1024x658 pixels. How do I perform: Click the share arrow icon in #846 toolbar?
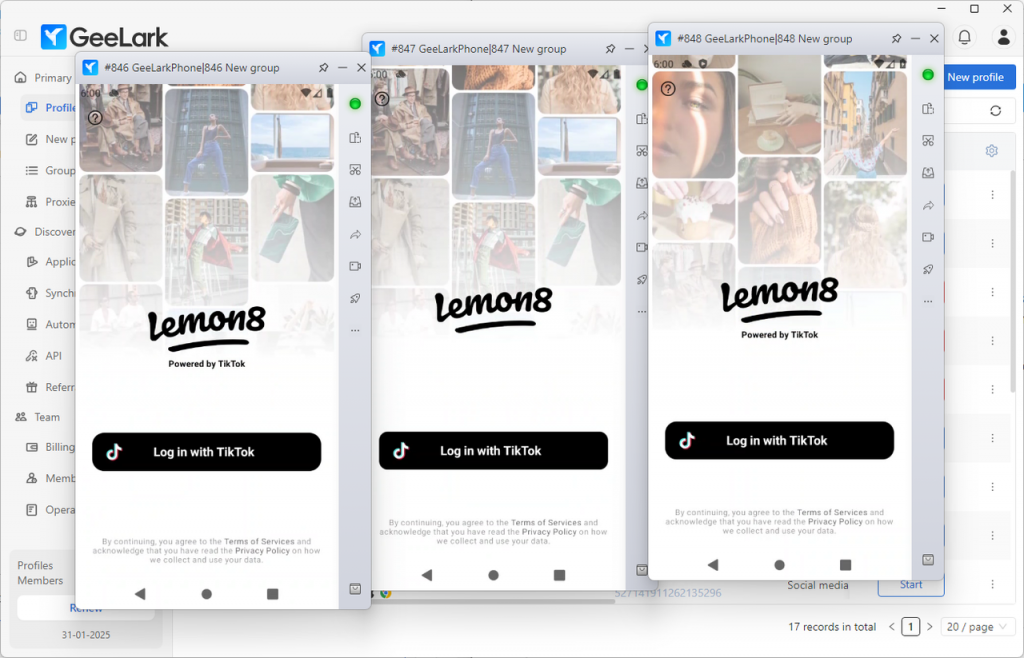355,234
